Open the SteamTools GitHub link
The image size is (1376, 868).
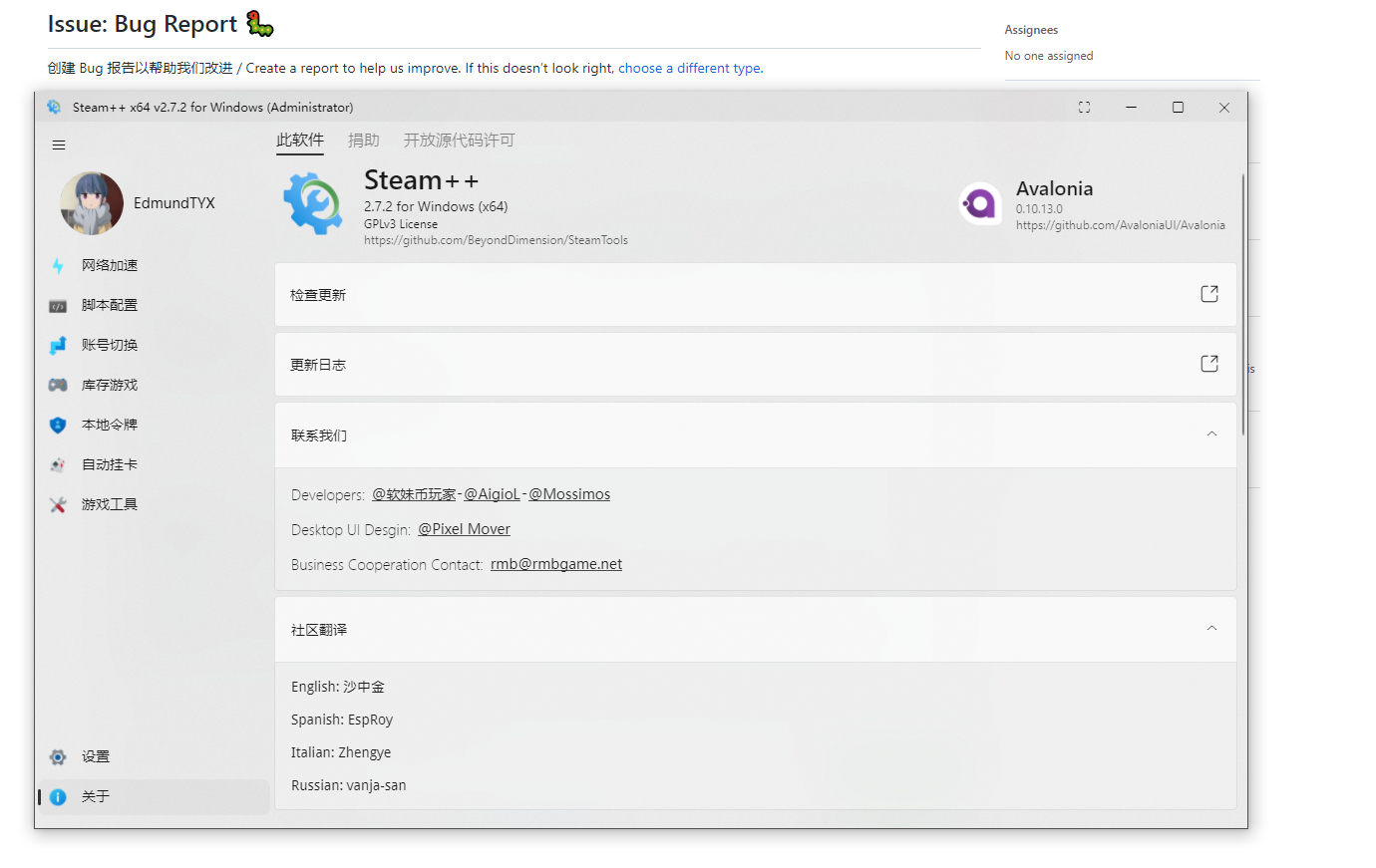pyautogui.click(x=496, y=240)
